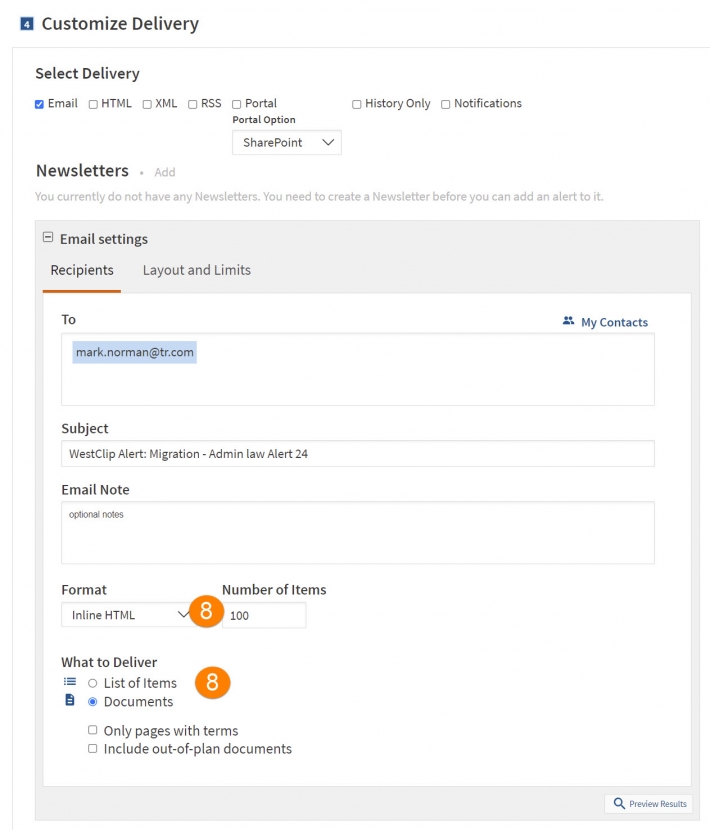The image size is (710, 830).
Task: Click the orange 8 marker beside List of Items
Action: (212, 682)
